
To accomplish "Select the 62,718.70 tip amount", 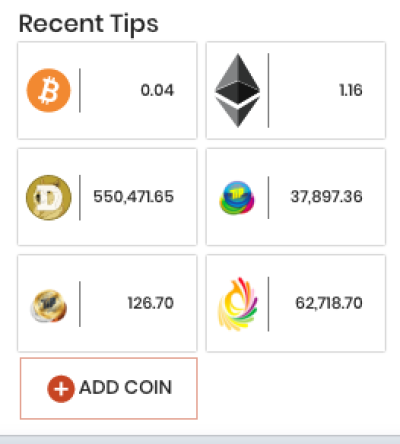I will pyautogui.click(x=329, y=303).
